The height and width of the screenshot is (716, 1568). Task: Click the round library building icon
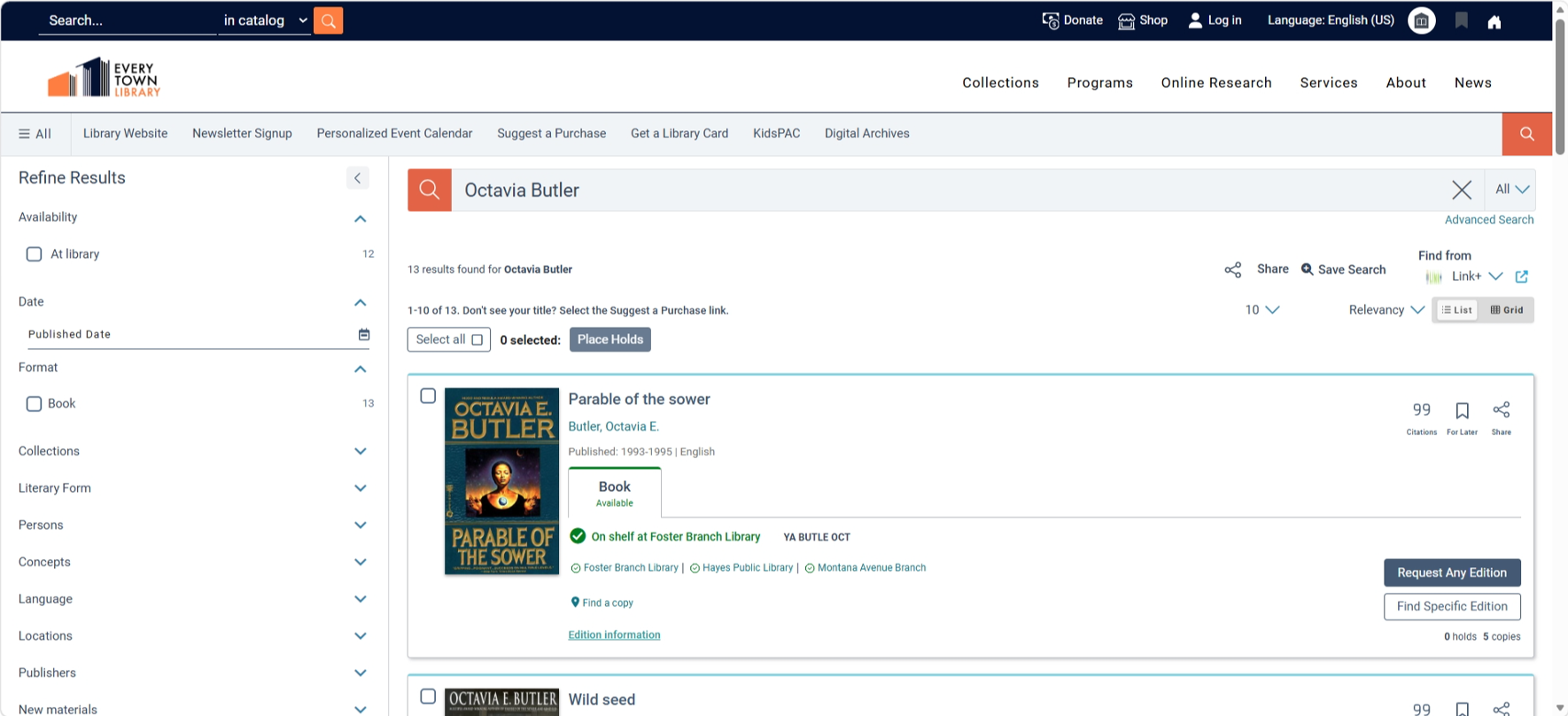1422,20
